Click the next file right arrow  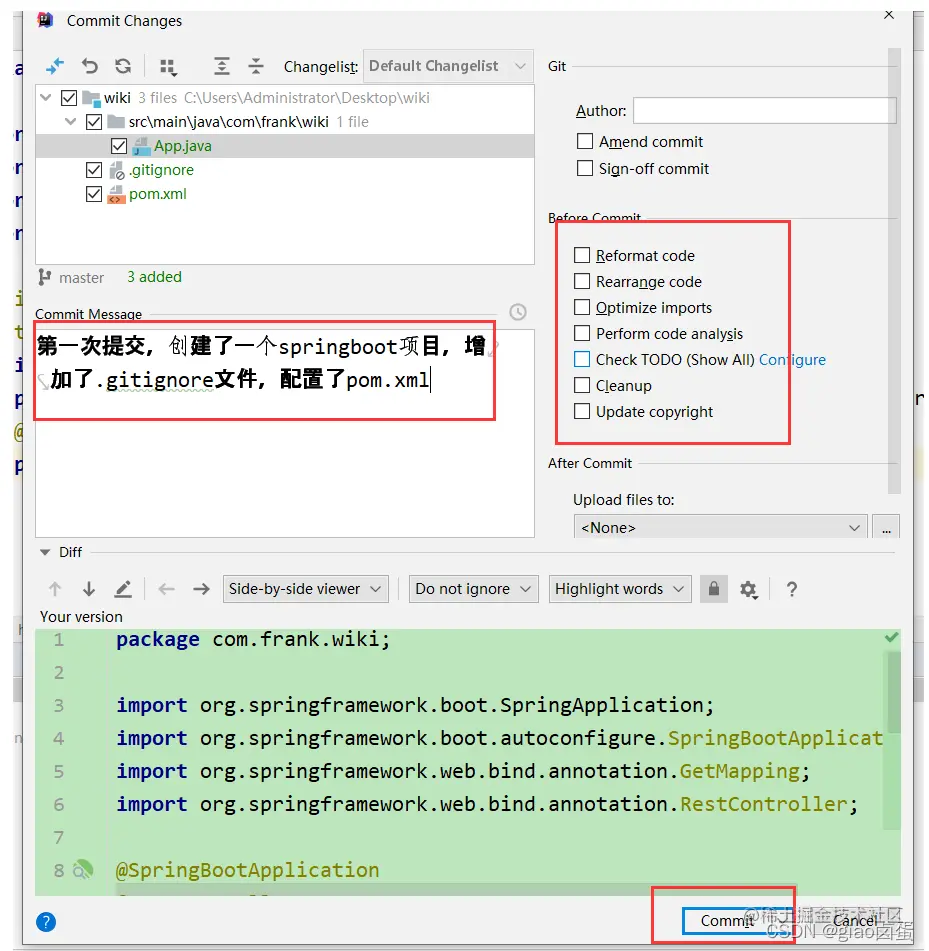(x=201, y=589)
